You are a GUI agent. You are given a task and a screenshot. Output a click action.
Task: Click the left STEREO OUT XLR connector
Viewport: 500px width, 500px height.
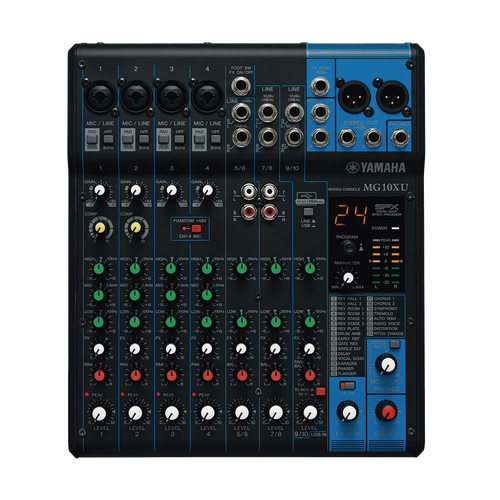pyautogui.click(x=354, y=97)
